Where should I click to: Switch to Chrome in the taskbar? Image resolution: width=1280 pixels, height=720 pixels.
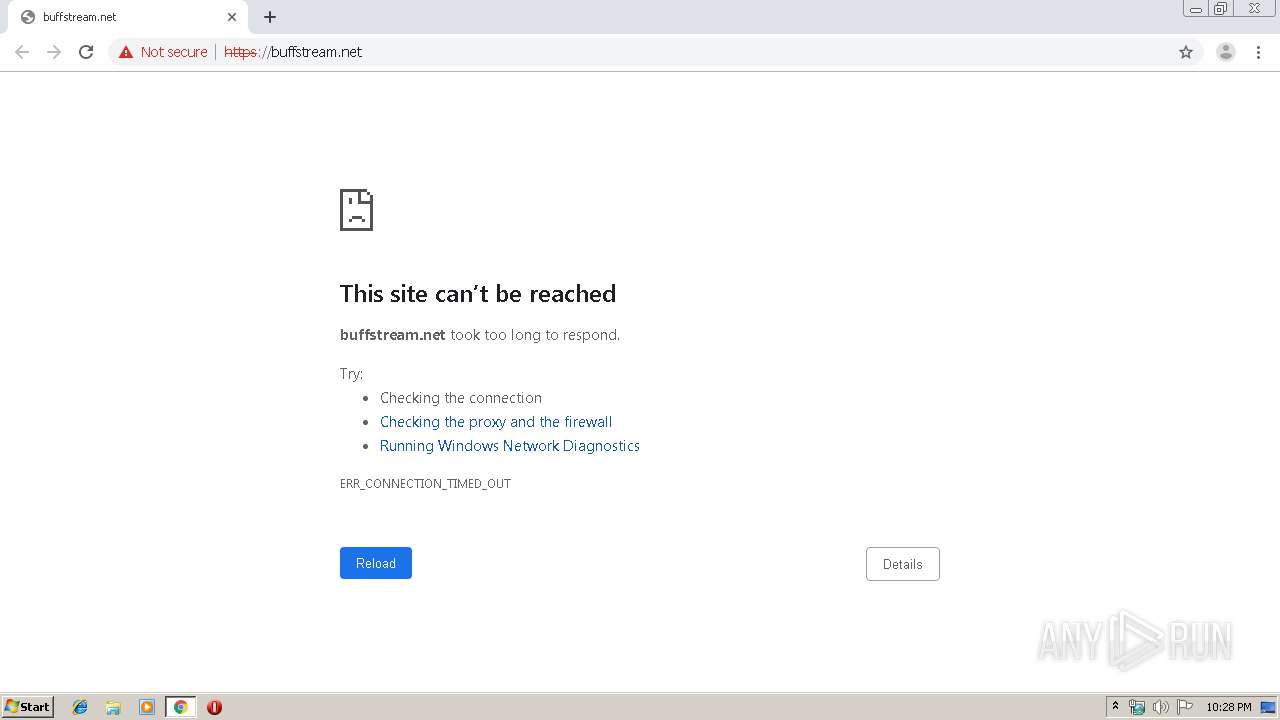[x=180, y=707]
